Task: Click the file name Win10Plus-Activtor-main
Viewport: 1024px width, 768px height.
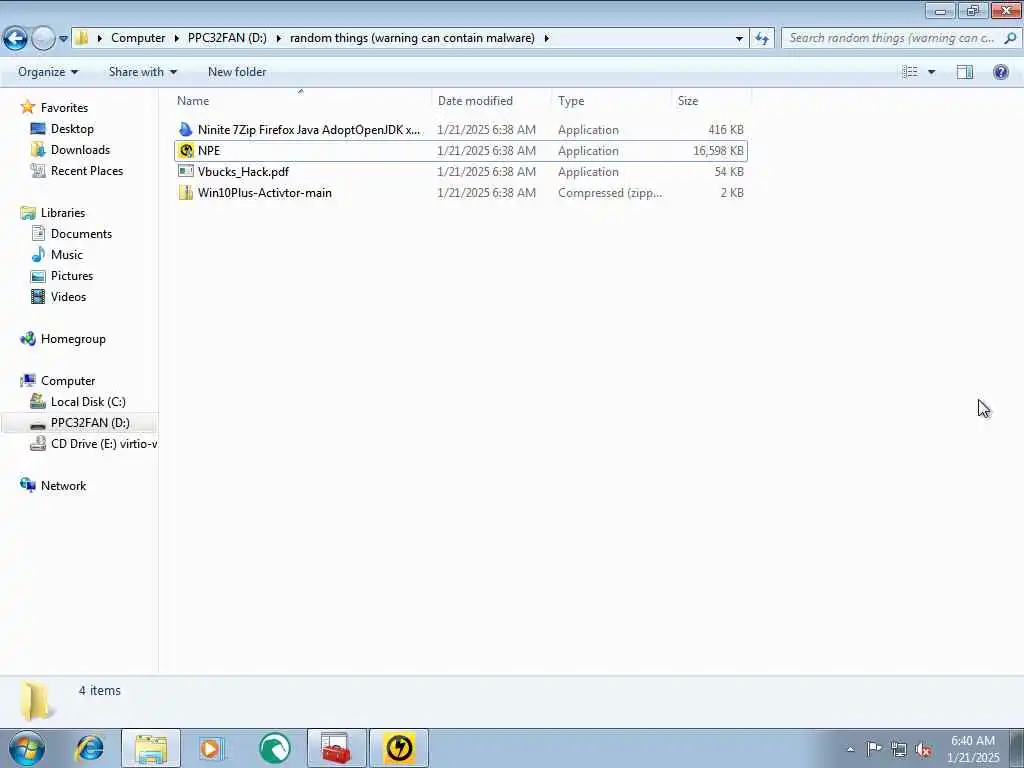Action: point(264,193)
